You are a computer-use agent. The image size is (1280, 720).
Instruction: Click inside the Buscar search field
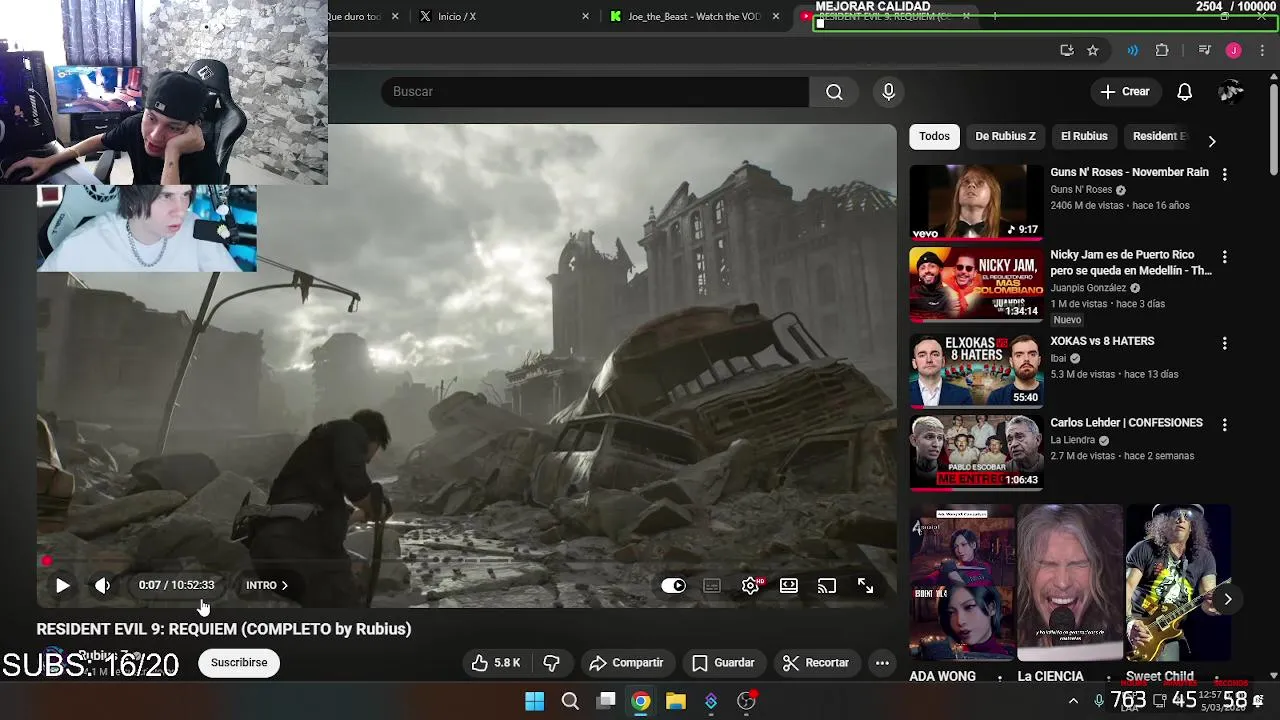click(x=594, y=92)
